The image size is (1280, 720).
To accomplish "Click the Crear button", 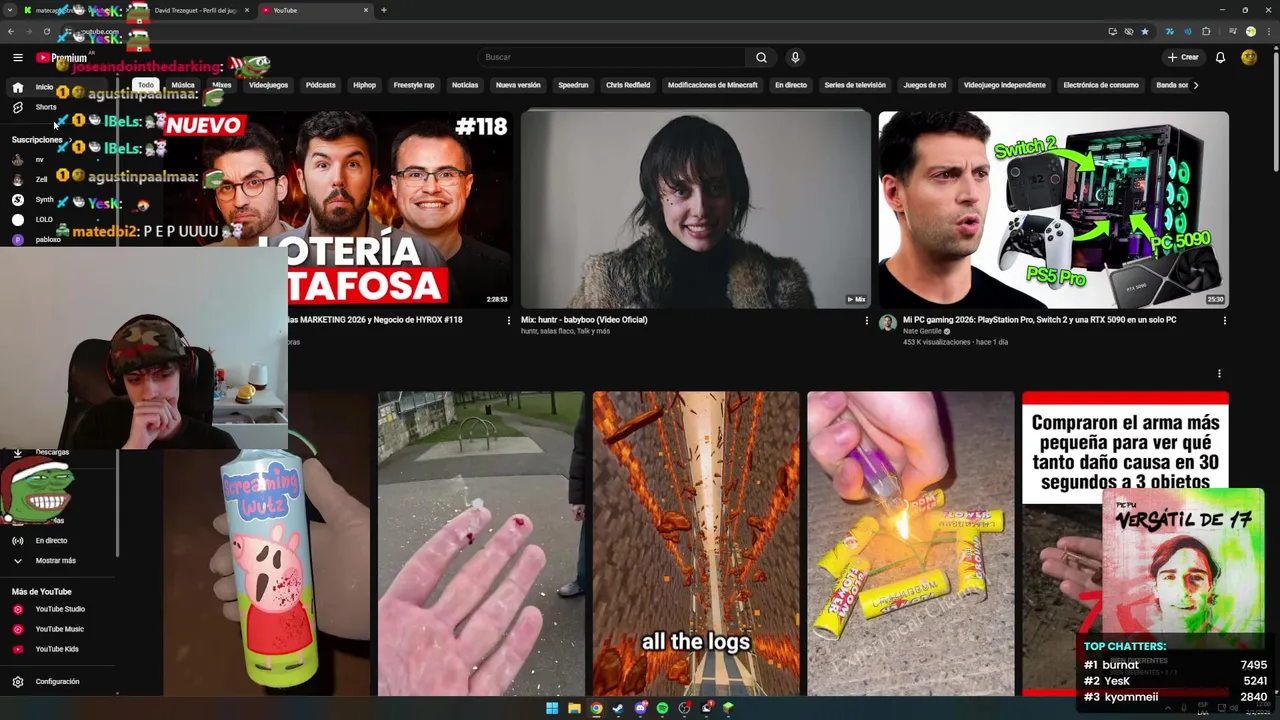I will pos(1183,57).
